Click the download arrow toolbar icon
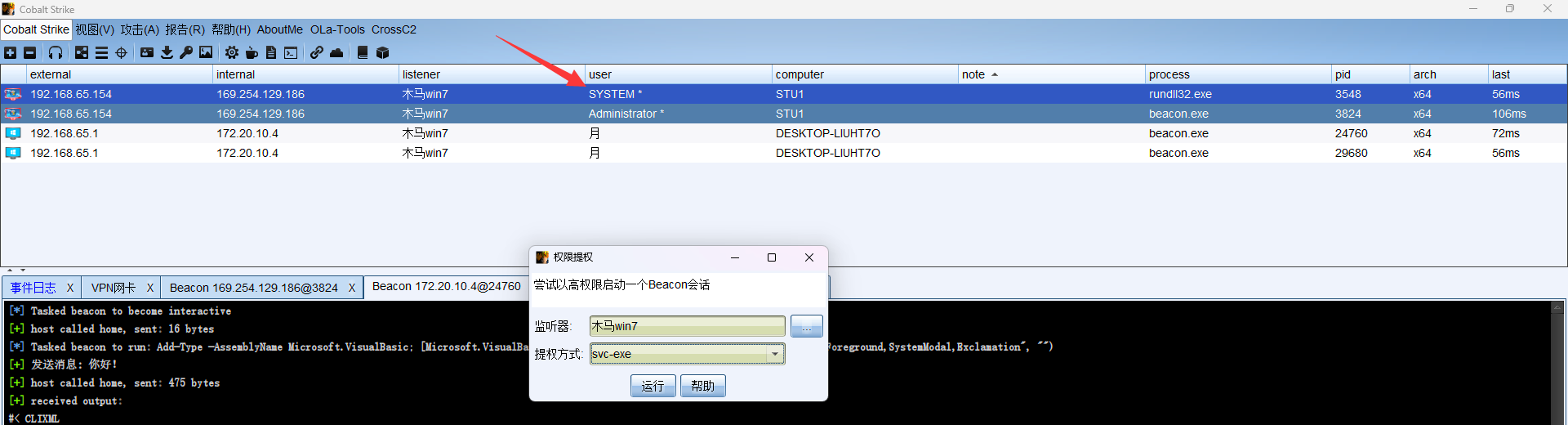The image size is (1568, 425). 167,53
